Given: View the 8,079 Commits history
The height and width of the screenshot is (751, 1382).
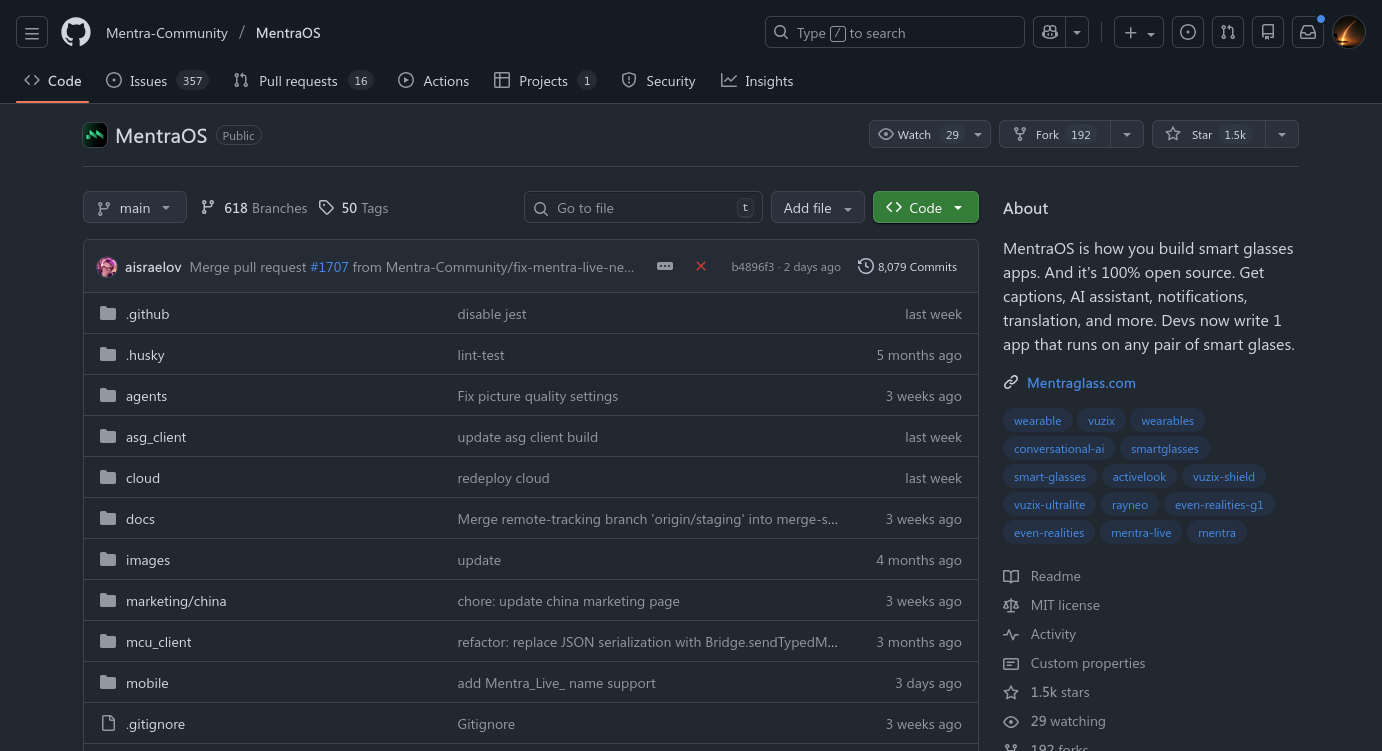Looking at the screenshot, I should 907,267.
